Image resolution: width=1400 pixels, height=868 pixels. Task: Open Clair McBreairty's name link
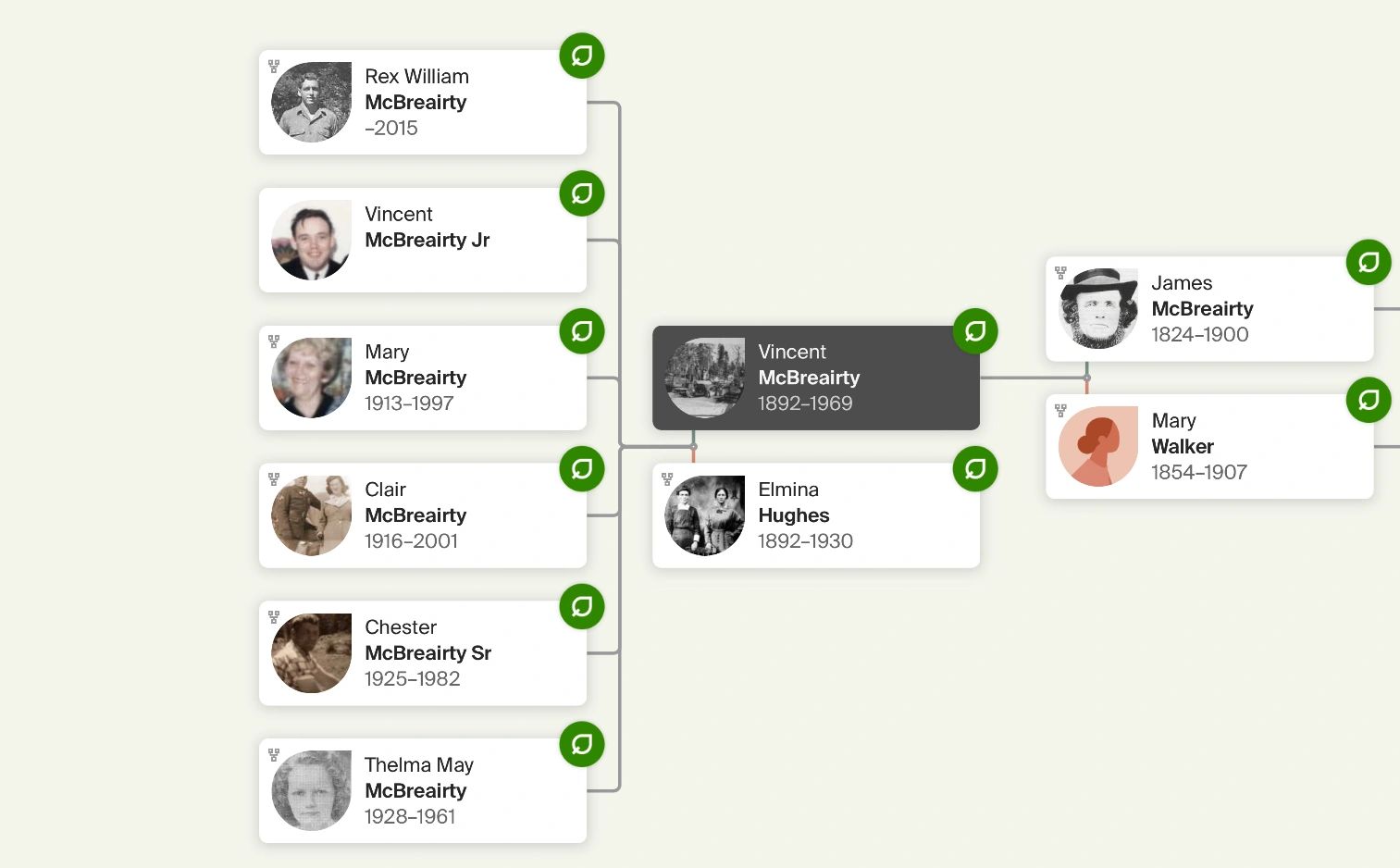click(x=415, y=502)
